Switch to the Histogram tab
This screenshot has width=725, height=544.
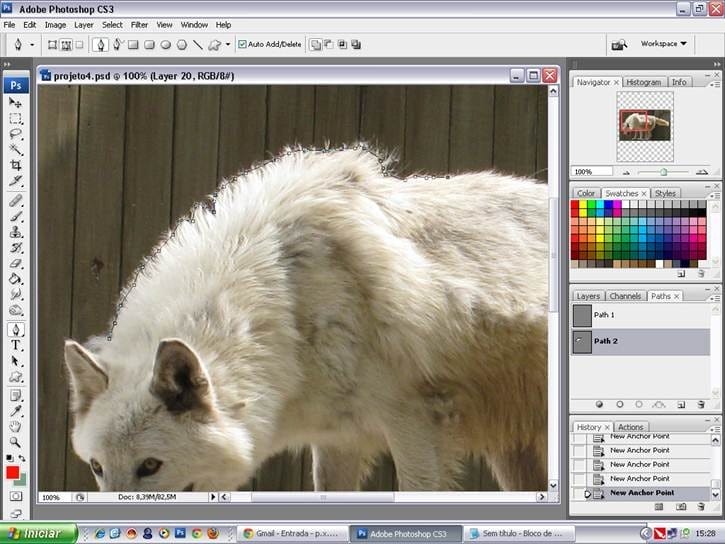pos(644,82)
